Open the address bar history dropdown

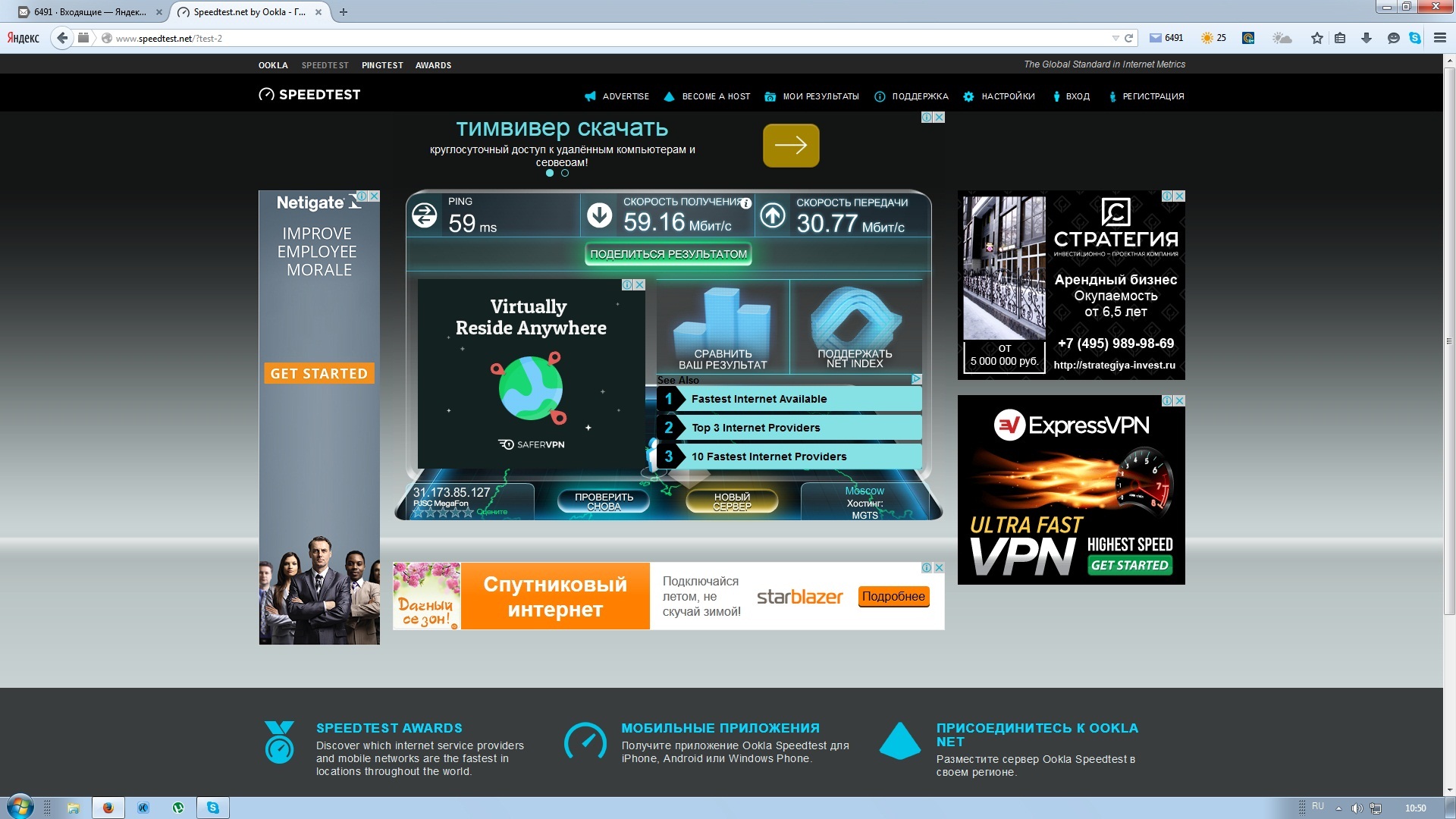(x=1116, y=38)
